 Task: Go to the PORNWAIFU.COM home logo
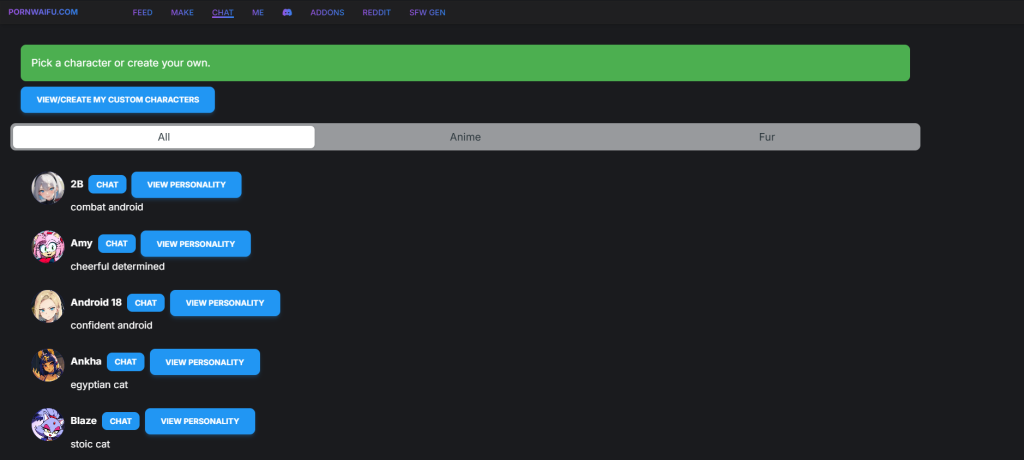click(43, 12)
